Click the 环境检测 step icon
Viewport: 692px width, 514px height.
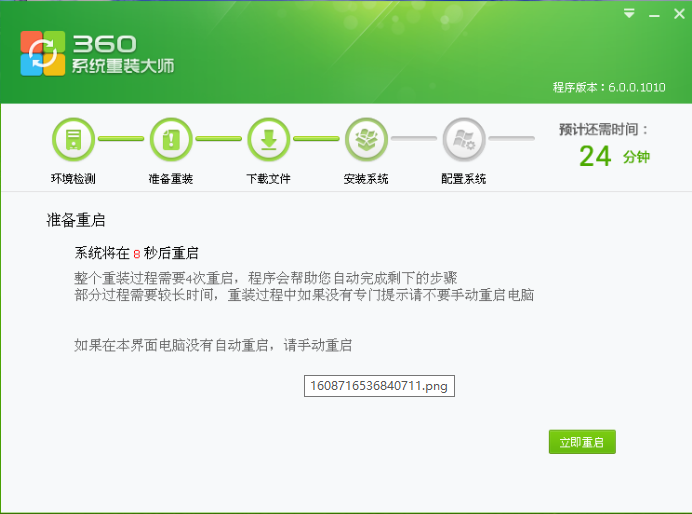tap(72, 139)
